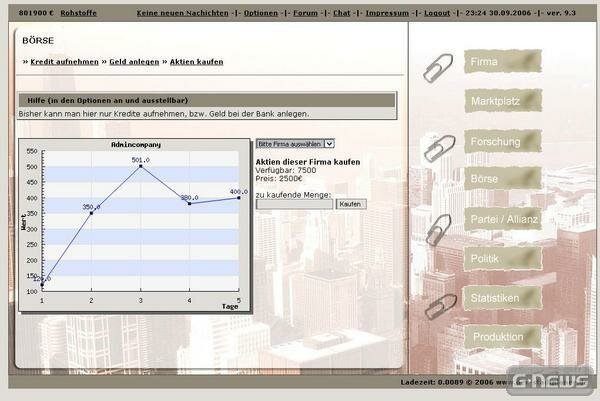Expand the Bitte Firma auswählen dropdown
This screenshot has width=600, height=401.
pos(295,144)
